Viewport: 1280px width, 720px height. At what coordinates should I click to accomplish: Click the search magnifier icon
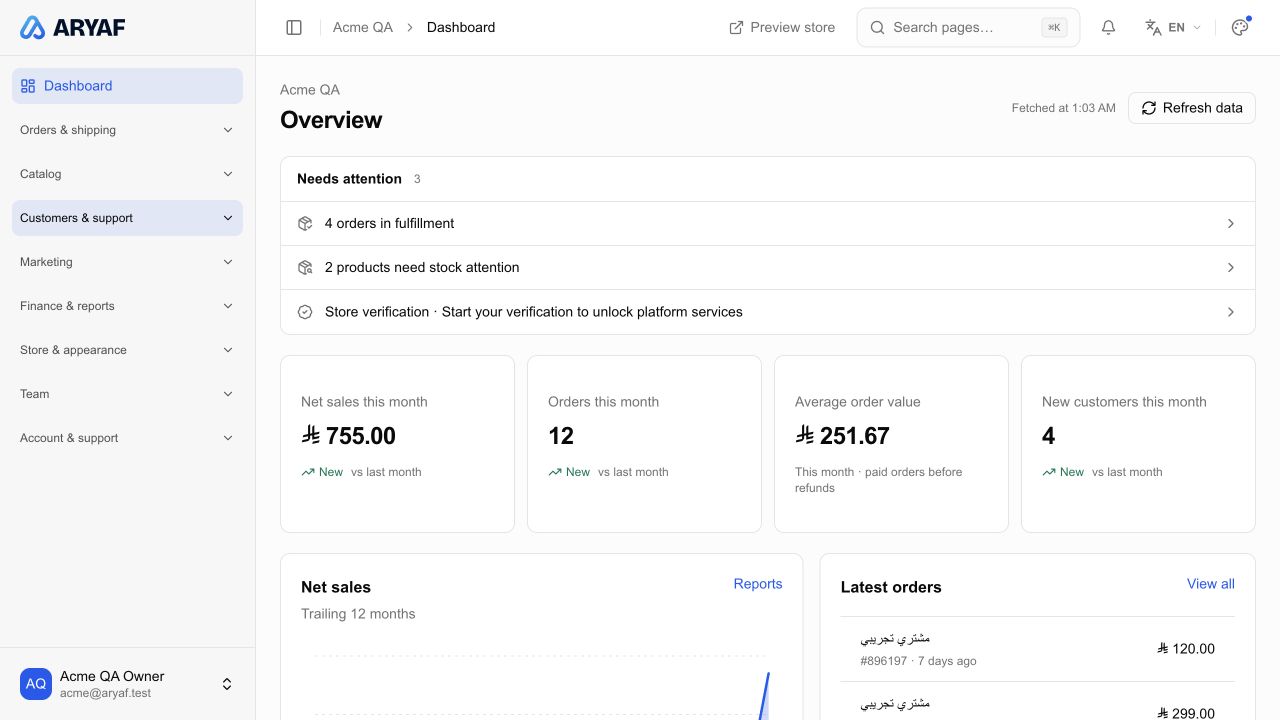point(877,28)
